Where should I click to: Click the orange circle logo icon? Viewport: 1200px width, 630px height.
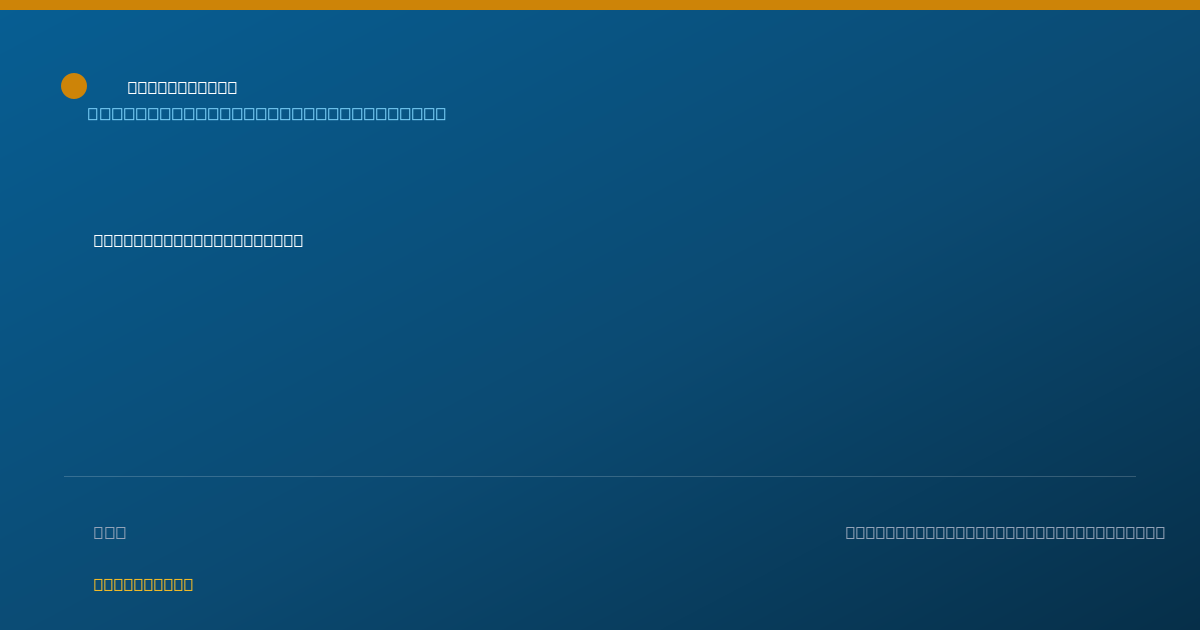pos(74,86)
